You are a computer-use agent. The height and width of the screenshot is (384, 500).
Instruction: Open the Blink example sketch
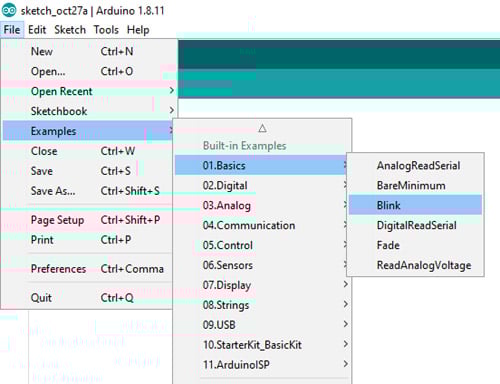415,205
